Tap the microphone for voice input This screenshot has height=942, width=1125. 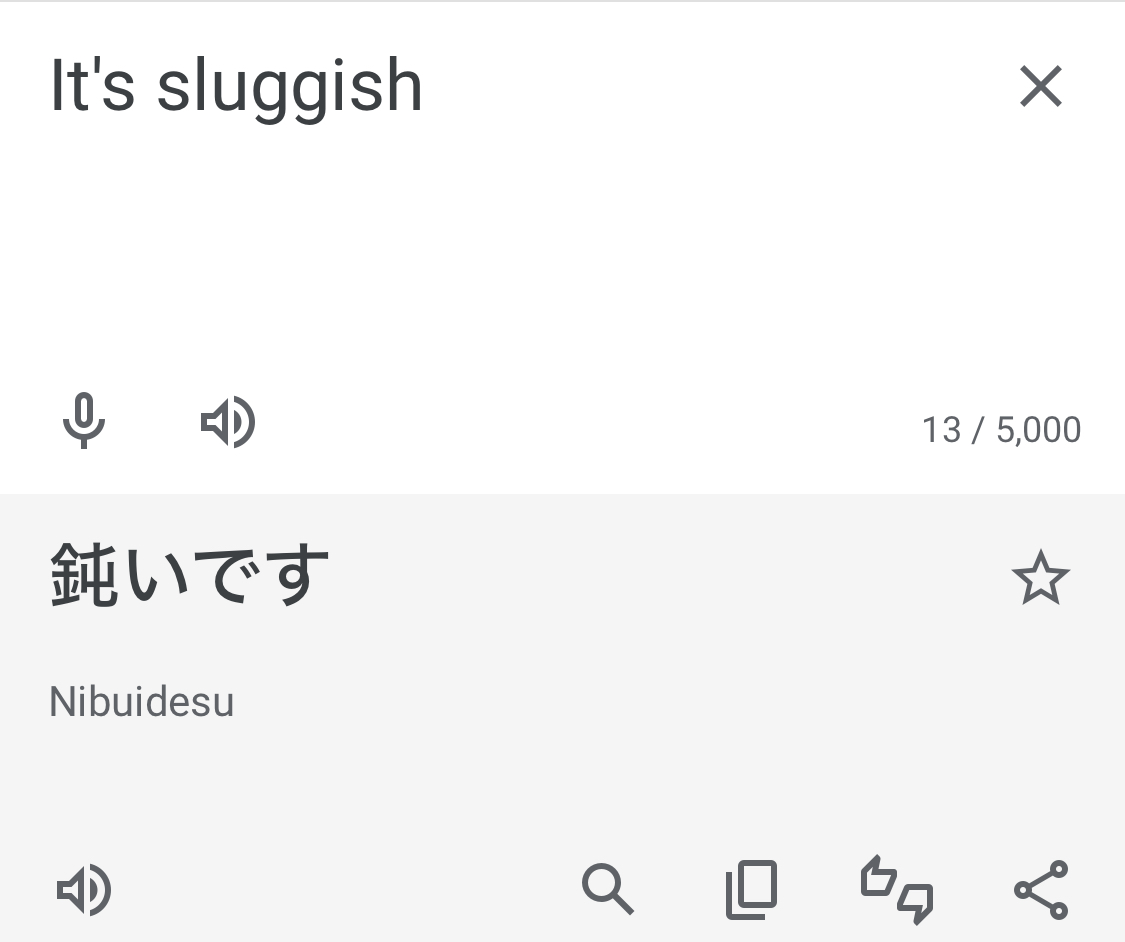coord(84,421)
